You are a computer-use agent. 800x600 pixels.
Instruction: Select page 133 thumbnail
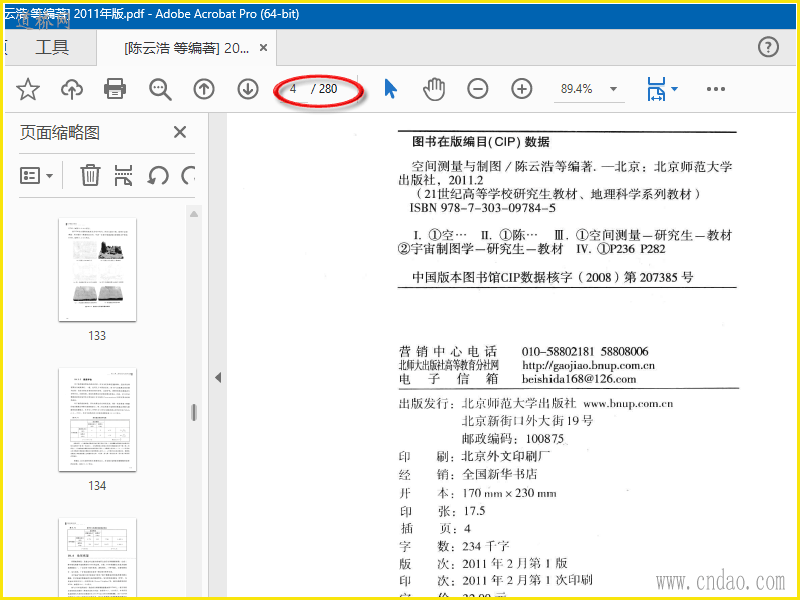[97, 269]
